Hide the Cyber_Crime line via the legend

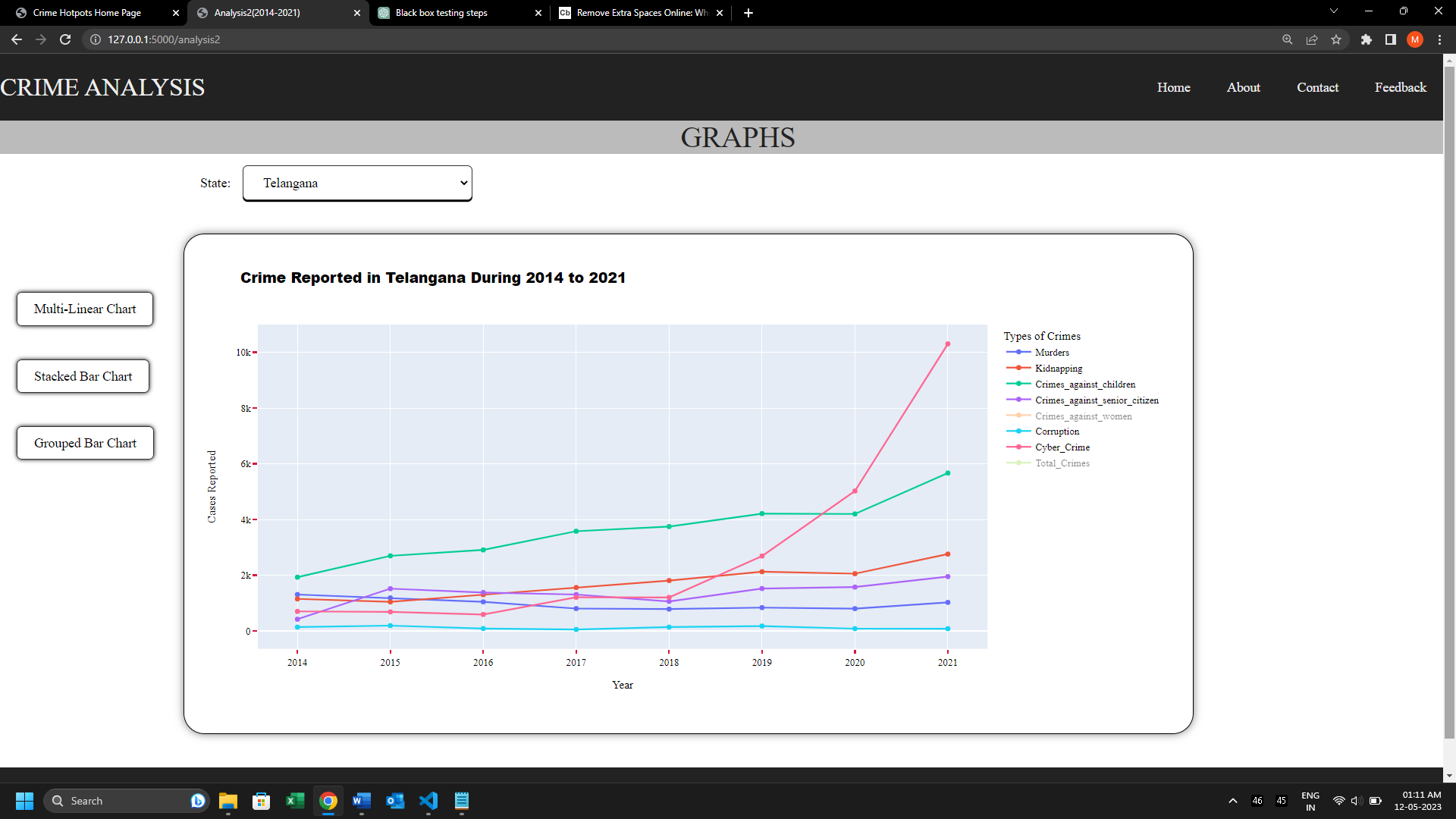click(1062, 447)
